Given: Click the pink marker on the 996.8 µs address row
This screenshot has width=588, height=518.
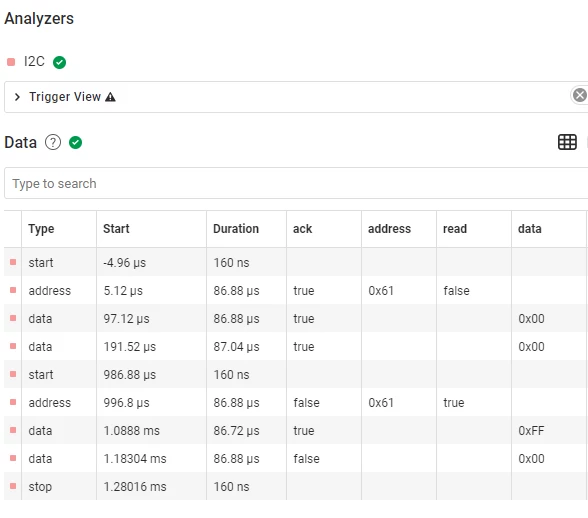Looking at the screenshot, I should point(13,402).
